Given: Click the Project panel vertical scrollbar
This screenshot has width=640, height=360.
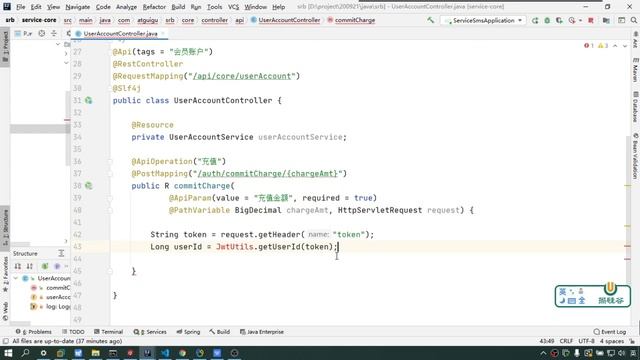Looking at the screenshot, I should tap(67, 129).
